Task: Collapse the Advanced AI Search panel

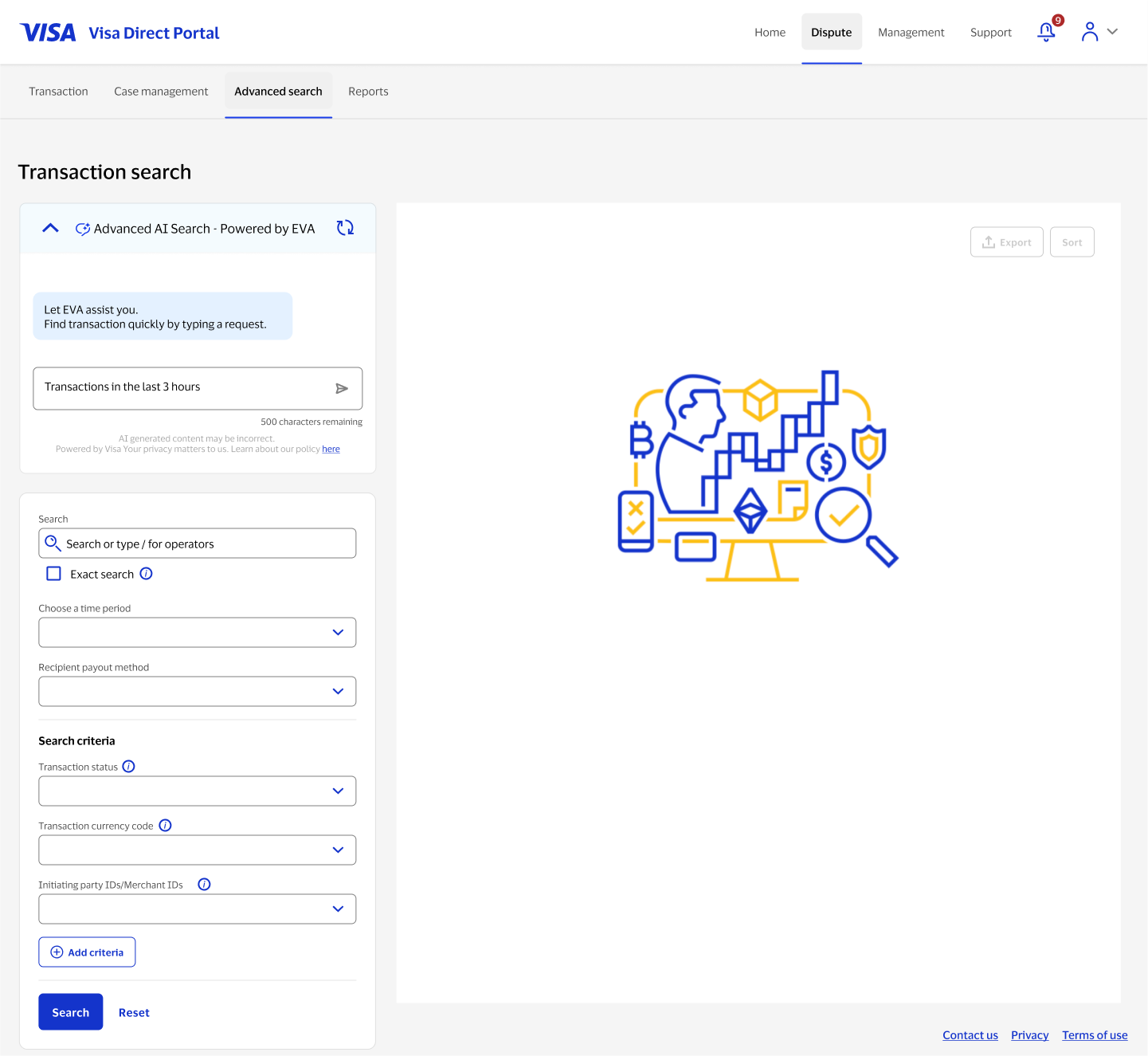Action: coord(49,228)
